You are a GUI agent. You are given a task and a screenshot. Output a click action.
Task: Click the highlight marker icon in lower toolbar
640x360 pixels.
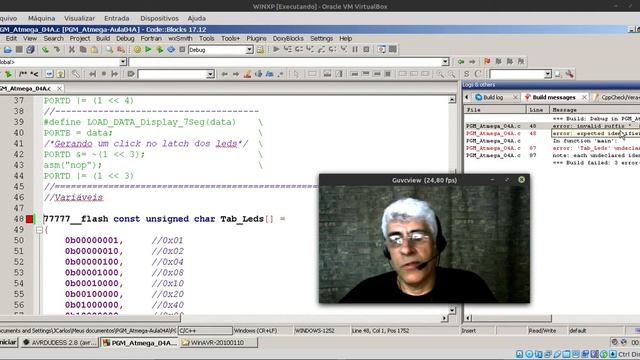coord(247,74)
